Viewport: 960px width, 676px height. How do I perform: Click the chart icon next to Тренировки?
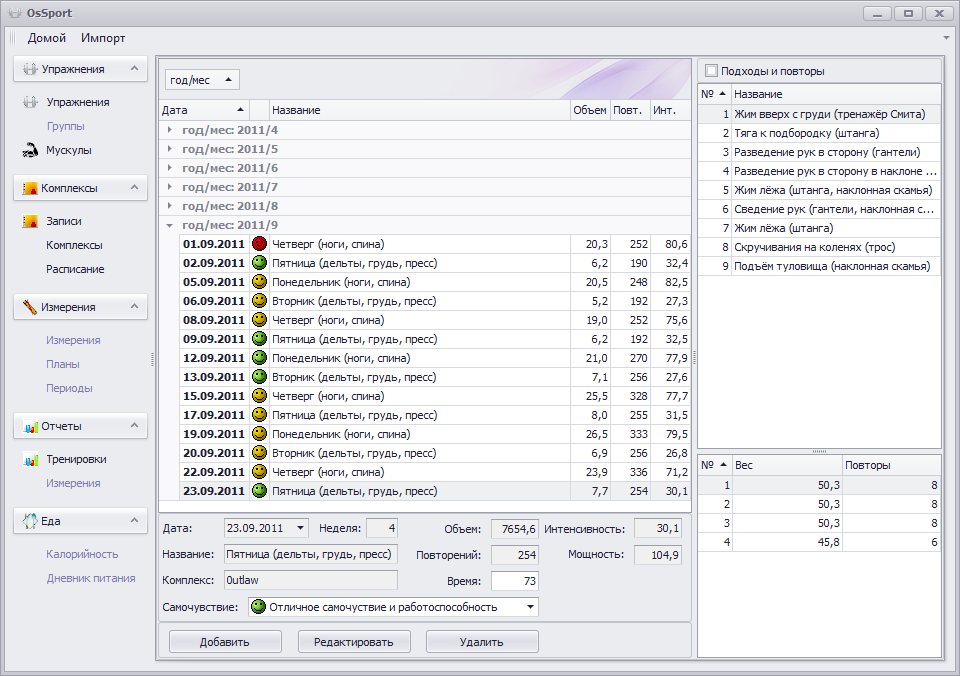(29, 459)
